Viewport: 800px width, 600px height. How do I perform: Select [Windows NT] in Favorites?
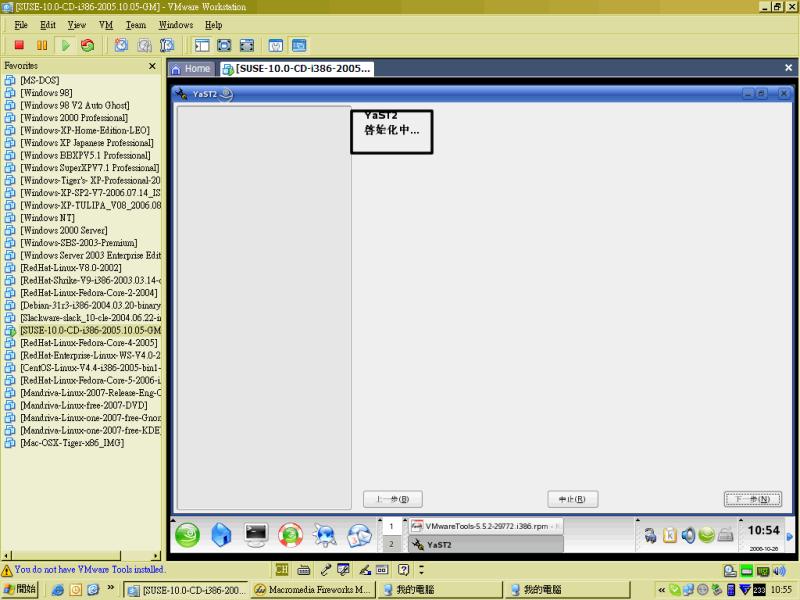coord(47,218)
